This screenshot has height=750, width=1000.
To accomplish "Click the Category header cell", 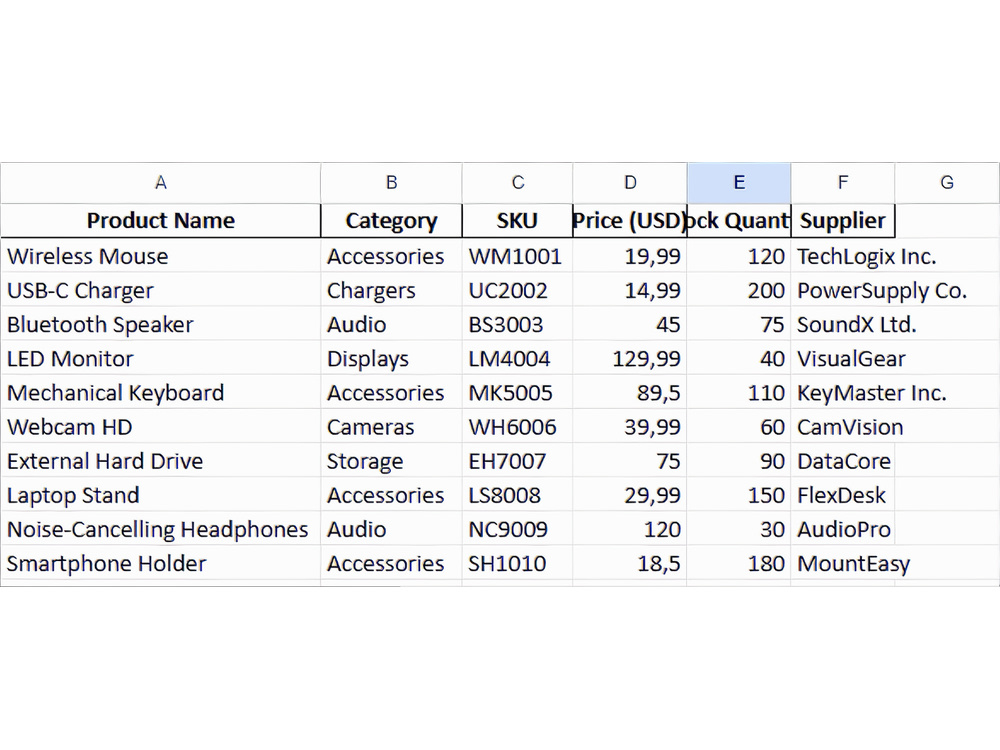I will click(x=392, y=221).
